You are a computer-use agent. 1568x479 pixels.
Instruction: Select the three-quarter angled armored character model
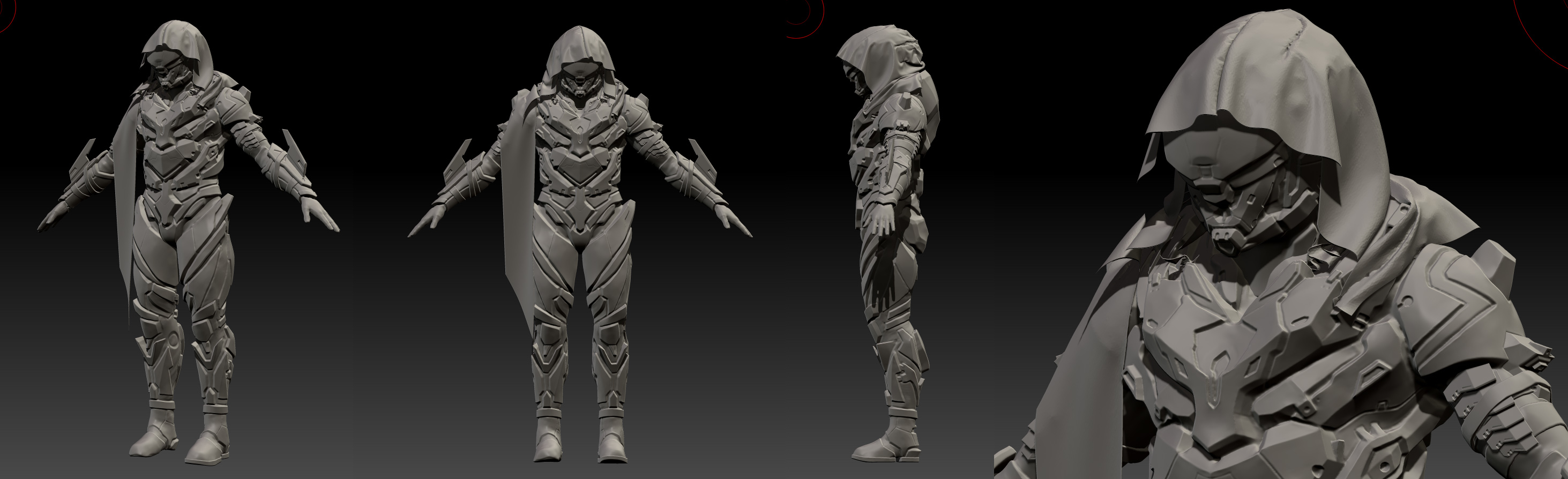188,243
